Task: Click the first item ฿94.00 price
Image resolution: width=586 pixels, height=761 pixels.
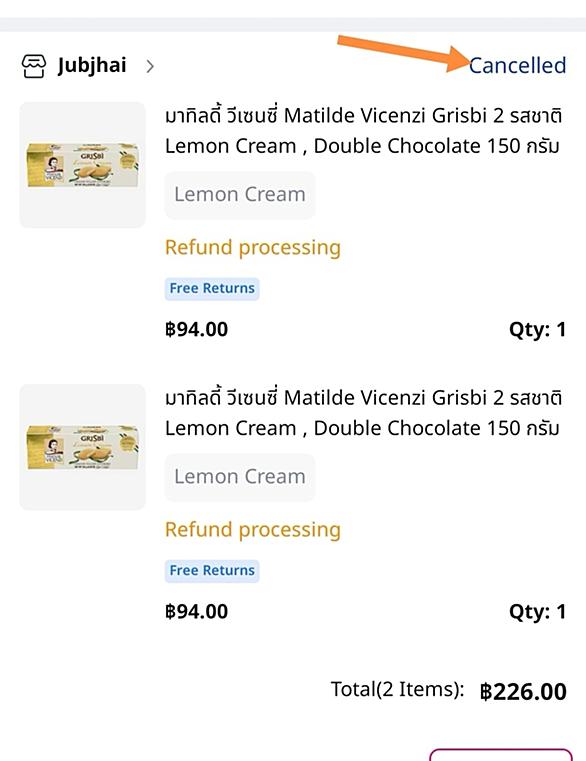Action: pos(197,330)
